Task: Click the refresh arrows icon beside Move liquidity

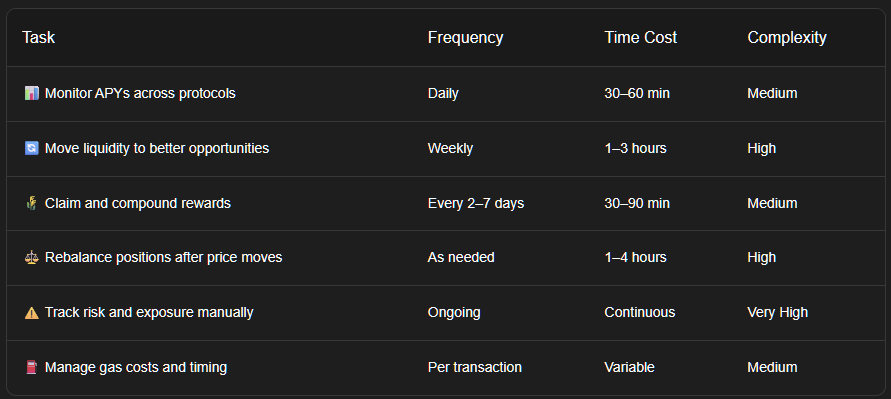Action: tap(32, 148)
